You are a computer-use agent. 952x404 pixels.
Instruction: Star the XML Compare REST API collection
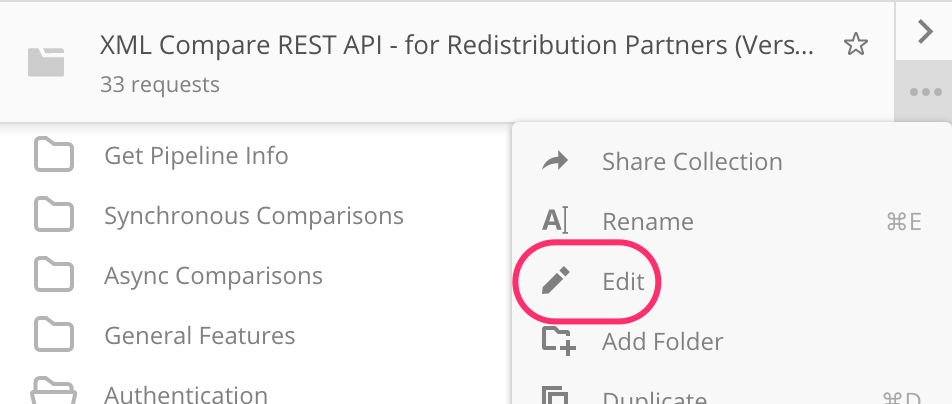[855, 45]
